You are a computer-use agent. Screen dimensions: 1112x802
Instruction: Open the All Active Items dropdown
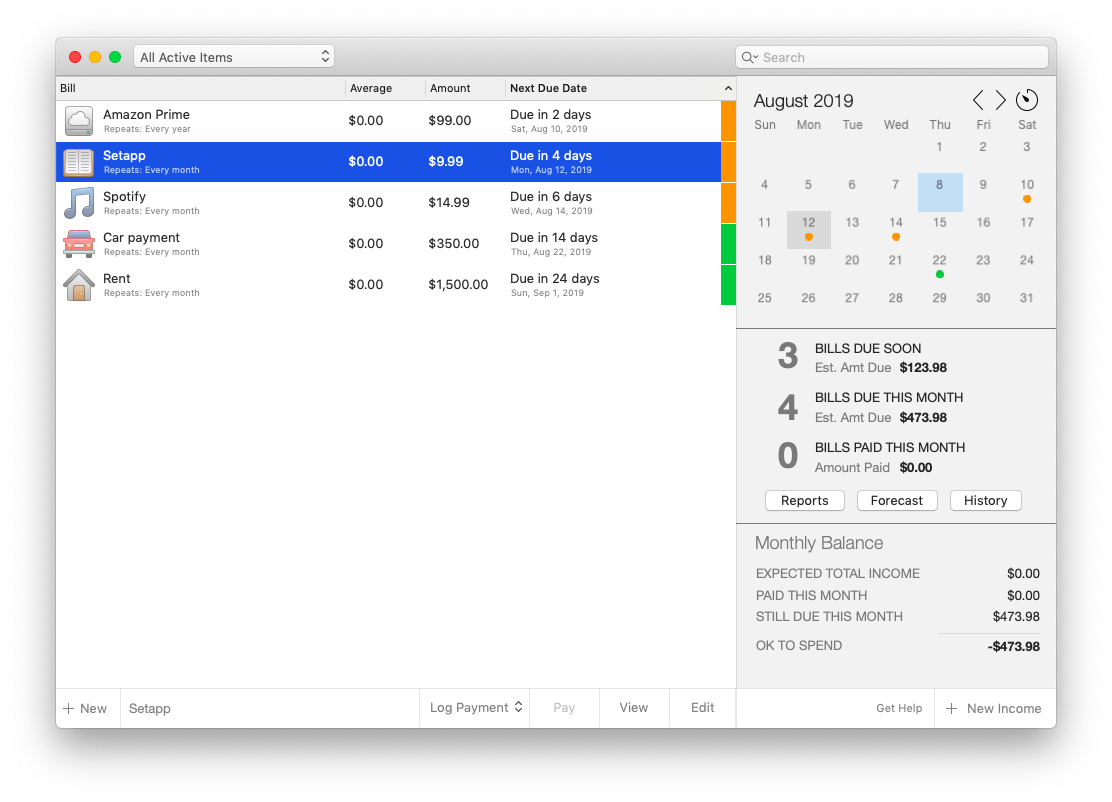(x=234, y=57)
